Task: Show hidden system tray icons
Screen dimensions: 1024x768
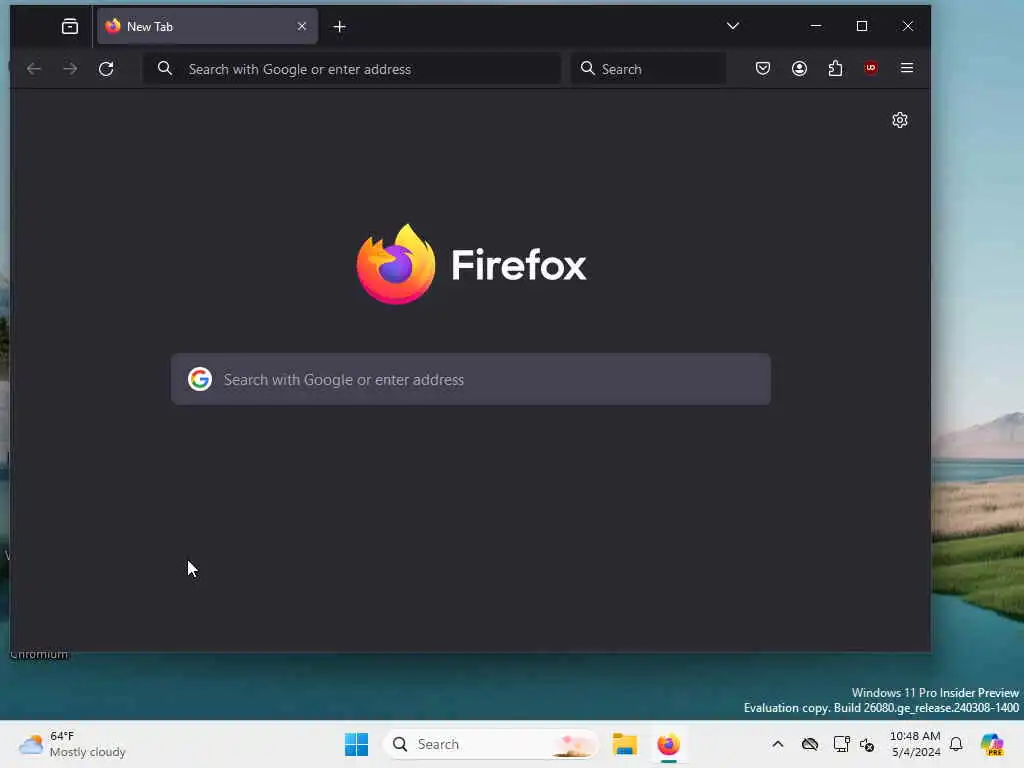Action: pyautogui.click(x=777, y=744)
